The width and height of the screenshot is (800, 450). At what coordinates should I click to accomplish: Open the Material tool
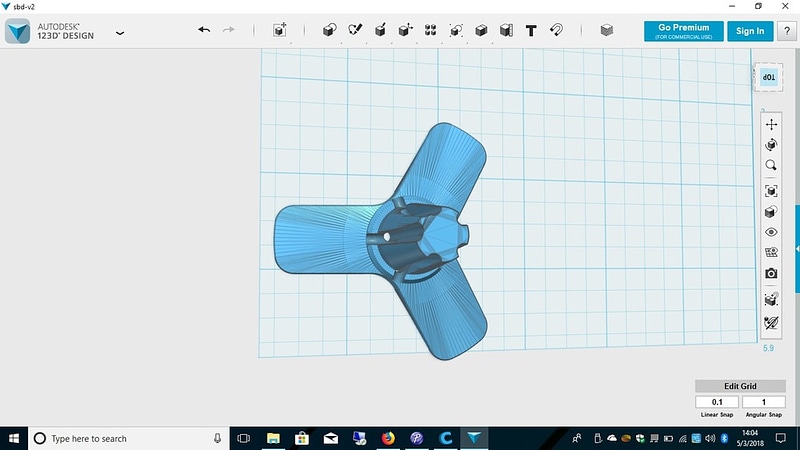[x=607, y=30]
